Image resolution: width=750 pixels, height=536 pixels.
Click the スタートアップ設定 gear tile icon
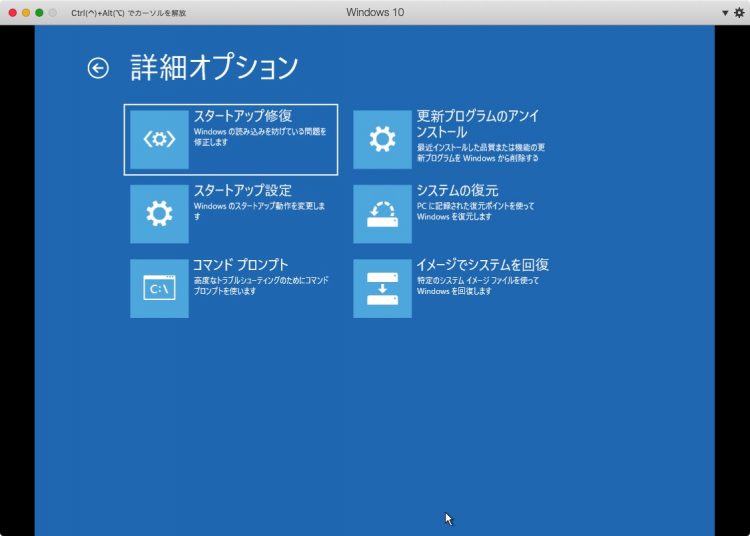(159, 214)
